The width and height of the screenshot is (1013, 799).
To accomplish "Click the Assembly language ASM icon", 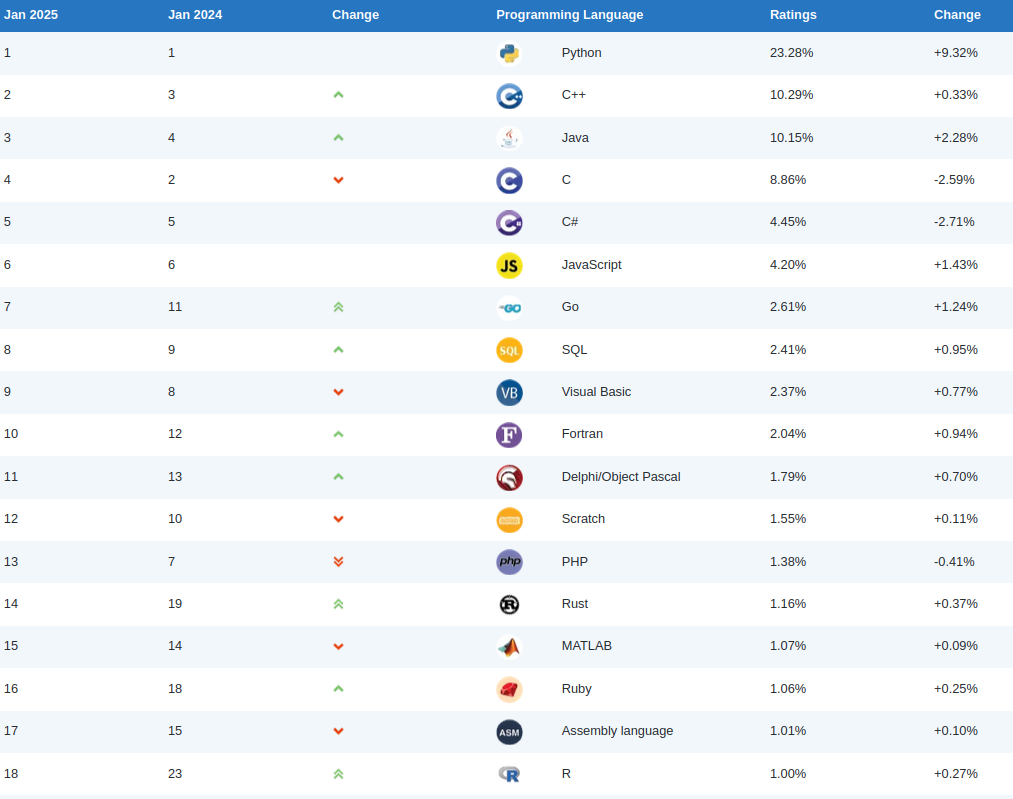I will click(x=509, y=732).
